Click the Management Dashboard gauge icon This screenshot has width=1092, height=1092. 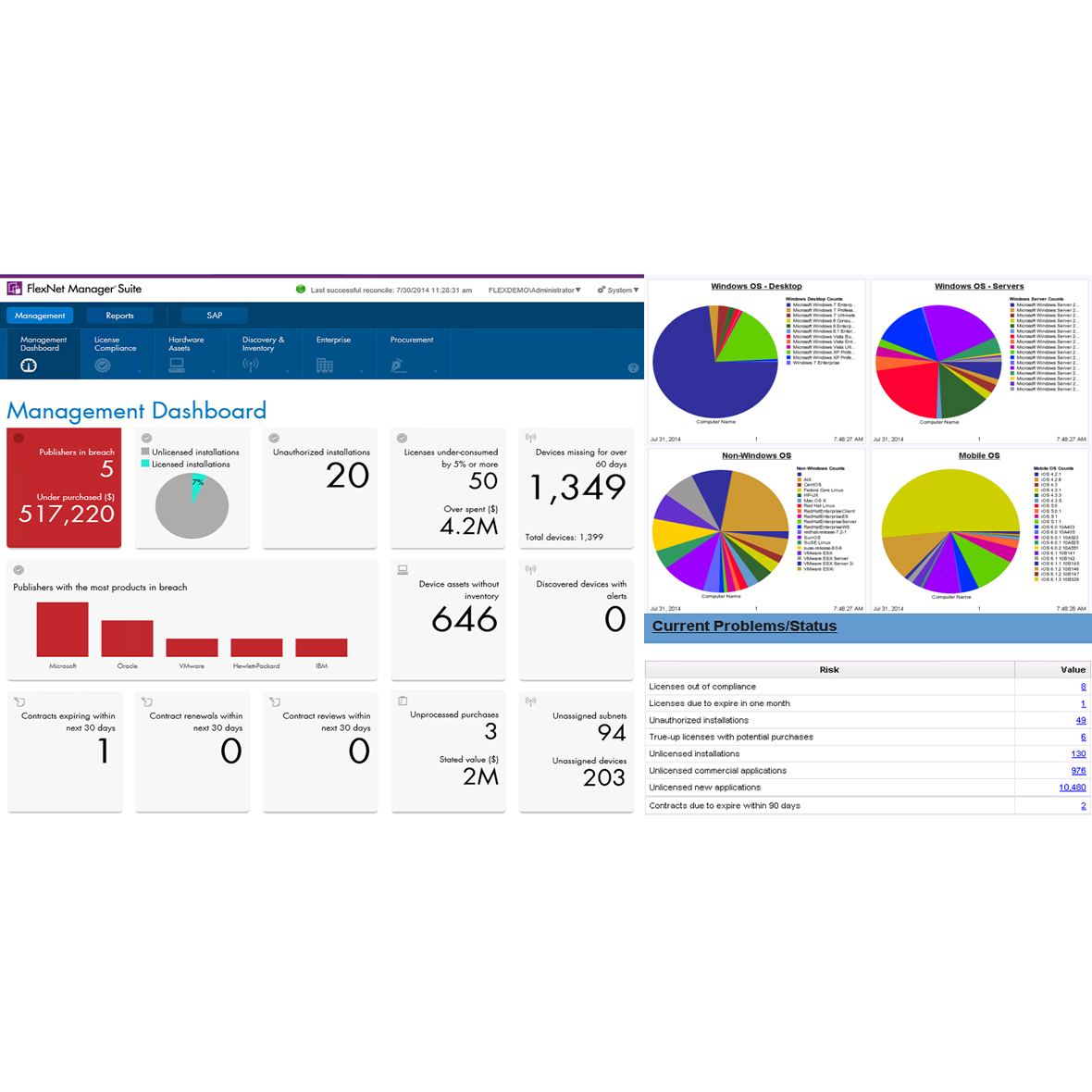29,365
